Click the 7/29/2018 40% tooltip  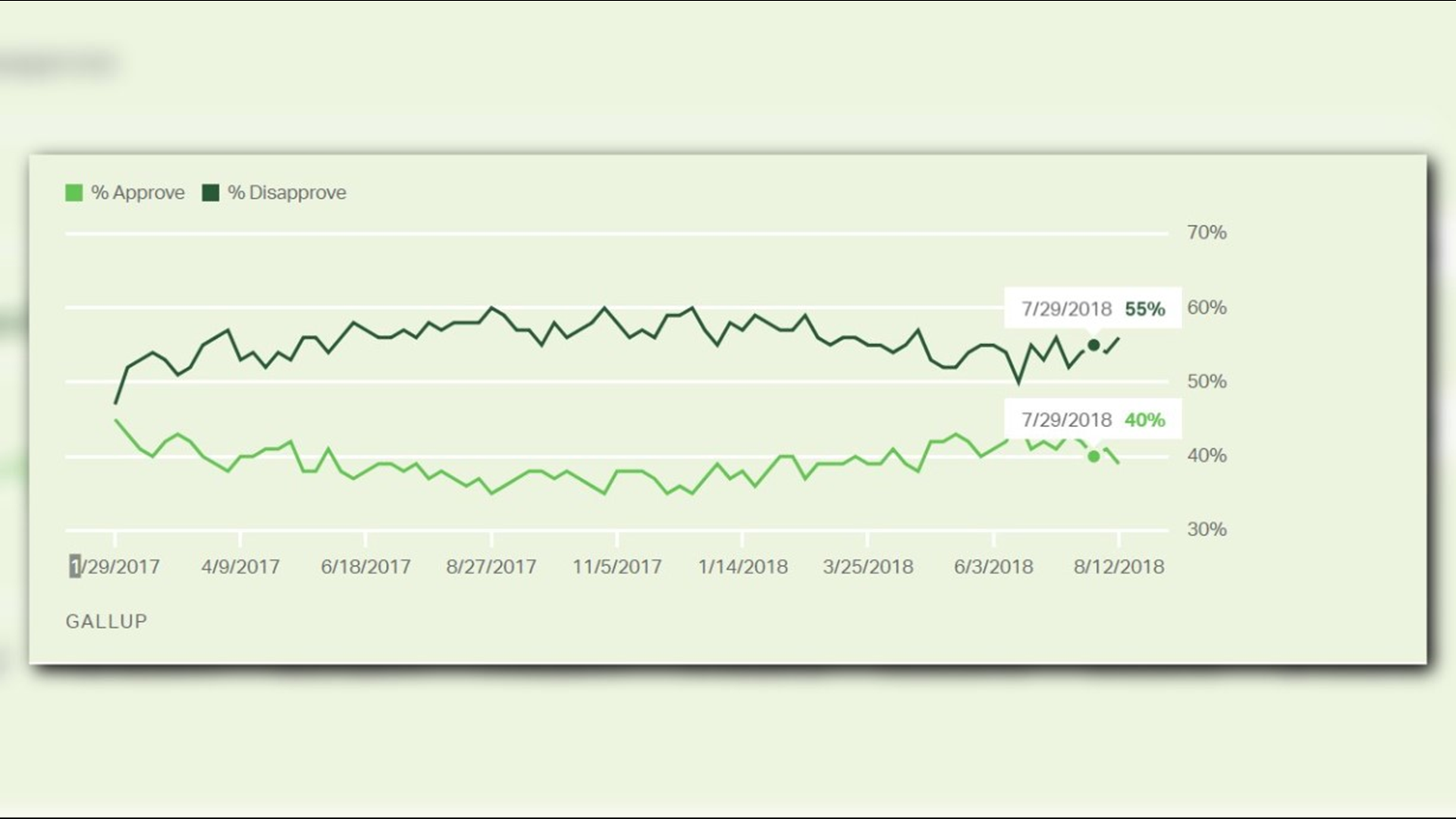tap(1092, 419)
